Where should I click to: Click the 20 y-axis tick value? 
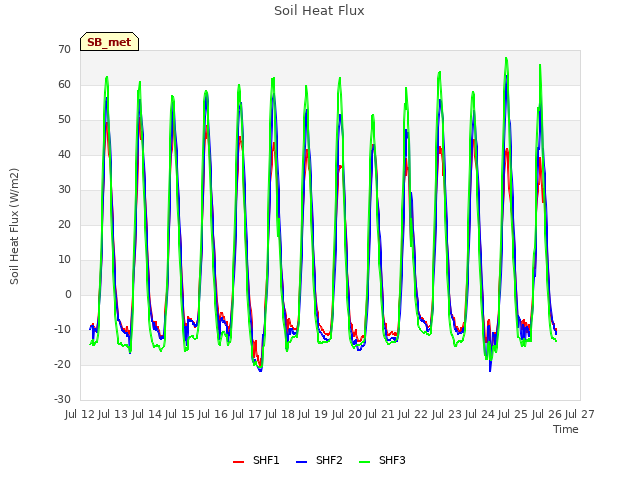(64, 224)
